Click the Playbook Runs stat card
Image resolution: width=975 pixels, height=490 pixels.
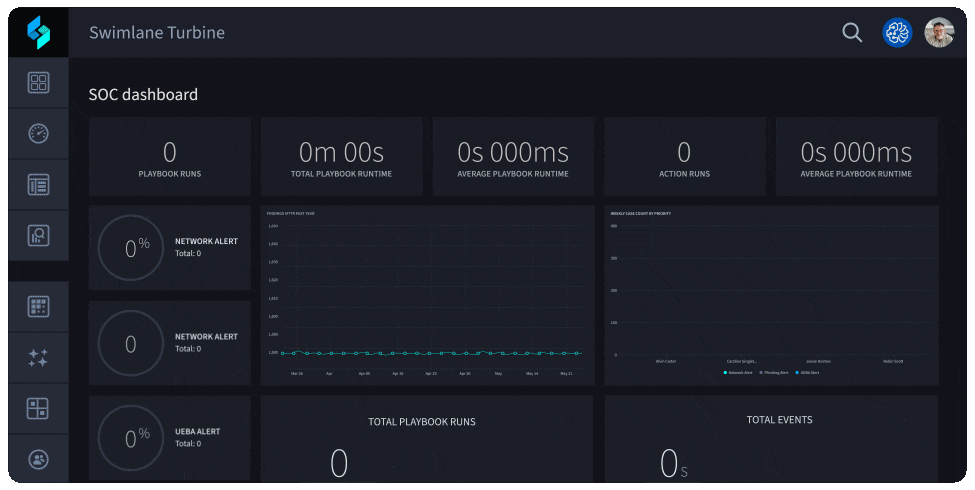170,157
